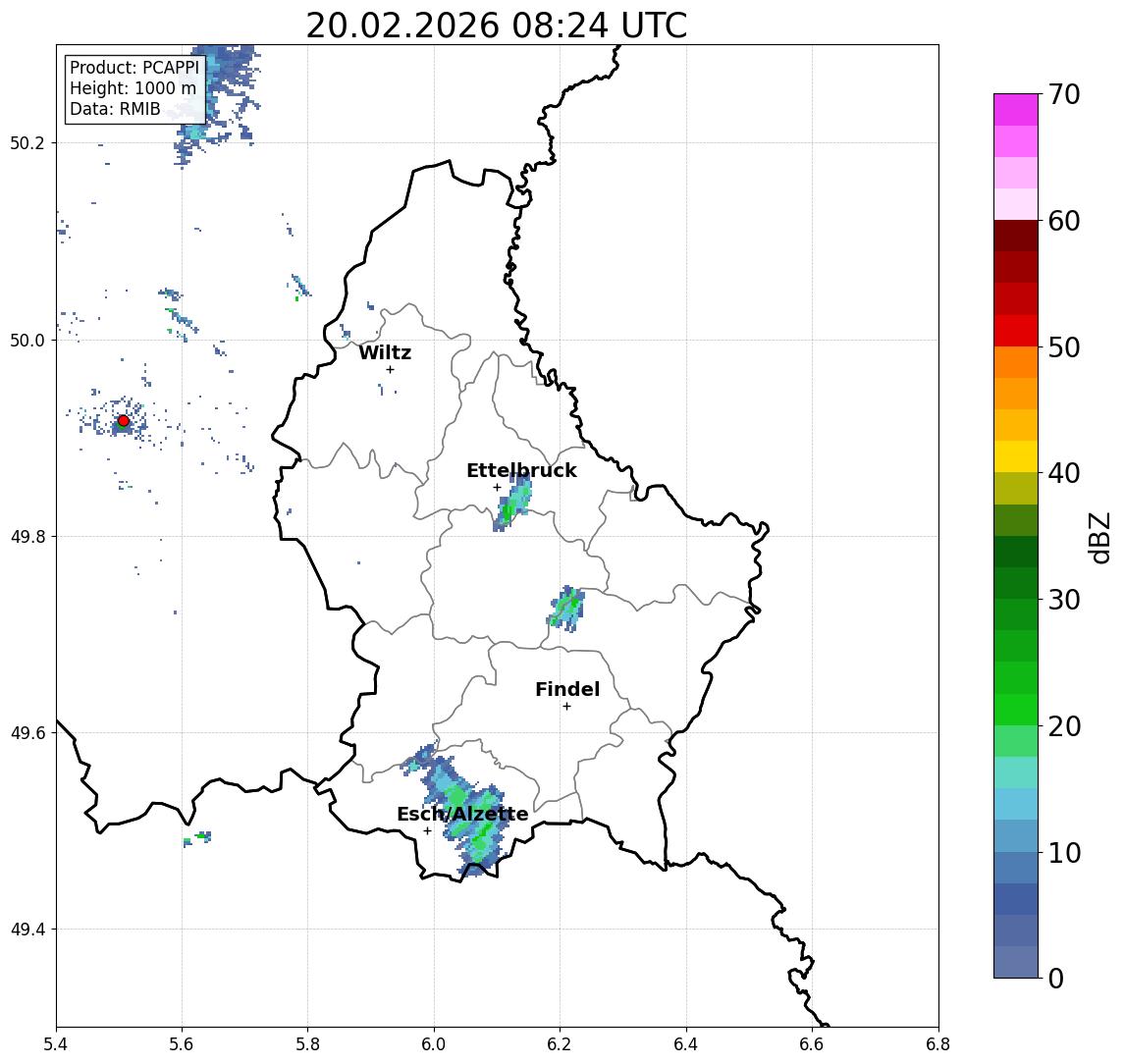Click the title 20.02.2026 08:24 UTC
Image resolution: width=1124 pixels, height=1064 pixels.
tap(496, 26)
